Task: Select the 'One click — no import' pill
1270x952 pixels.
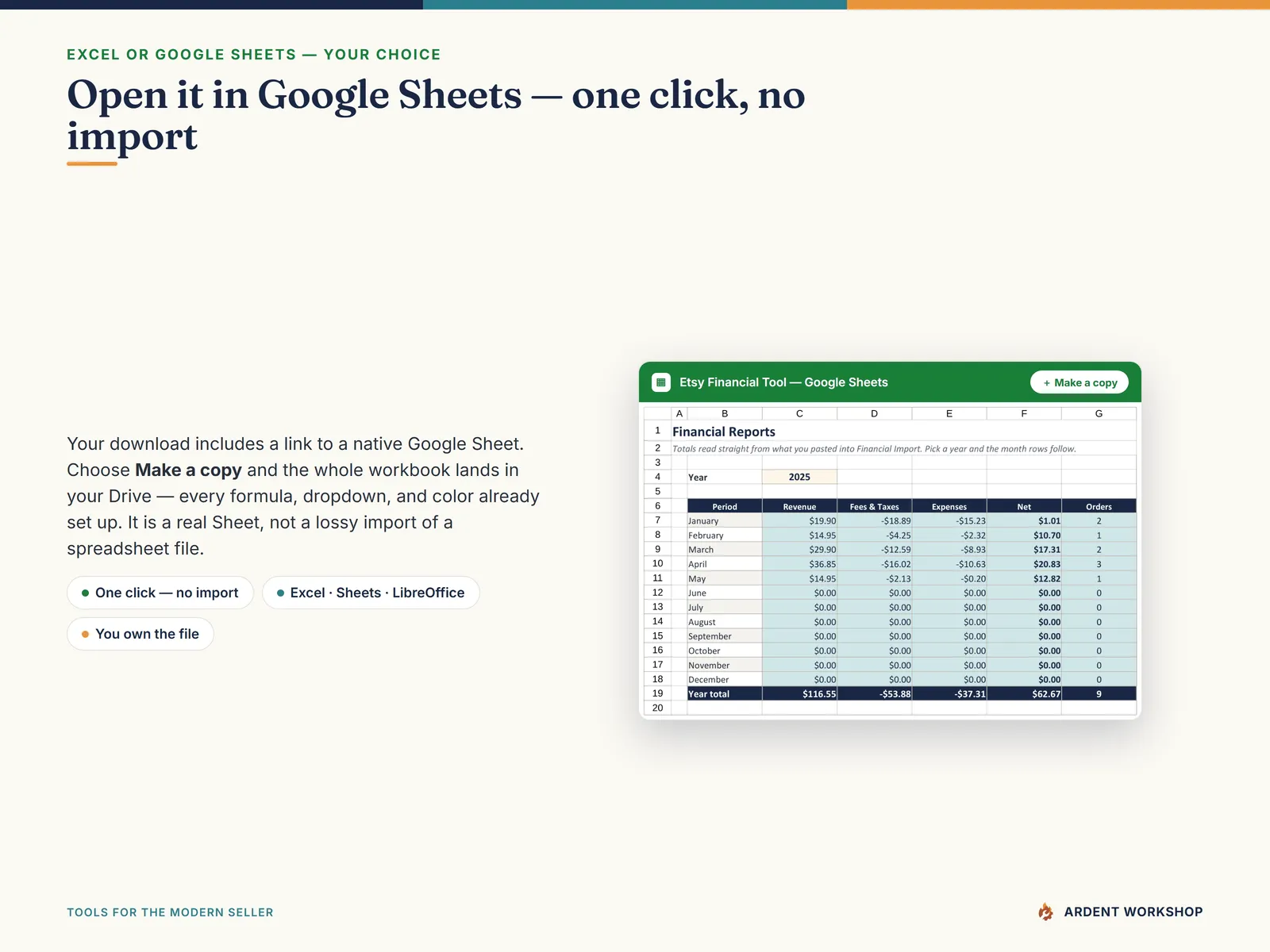Action: click(160, 593)
